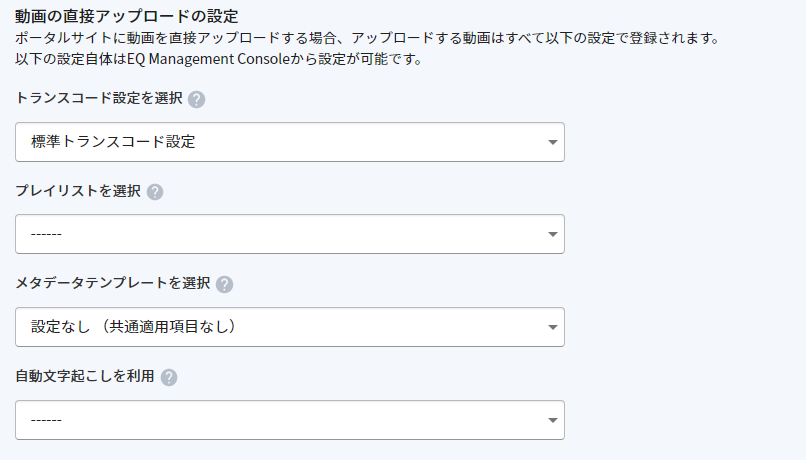The image size is (806, 460).
Task: Click the ポータルサイトに動画を直接アップロード description line
Action: pyautogui.click(x=367, y=38)
